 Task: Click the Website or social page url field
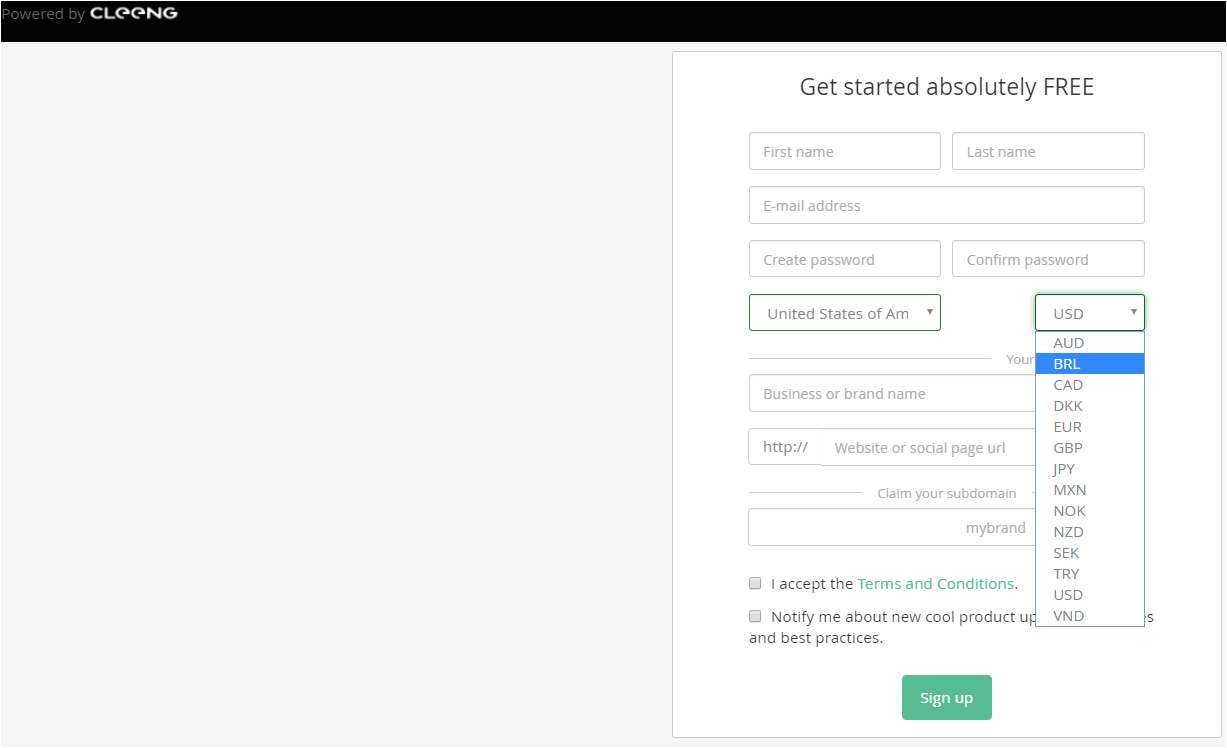coord(928,447)
